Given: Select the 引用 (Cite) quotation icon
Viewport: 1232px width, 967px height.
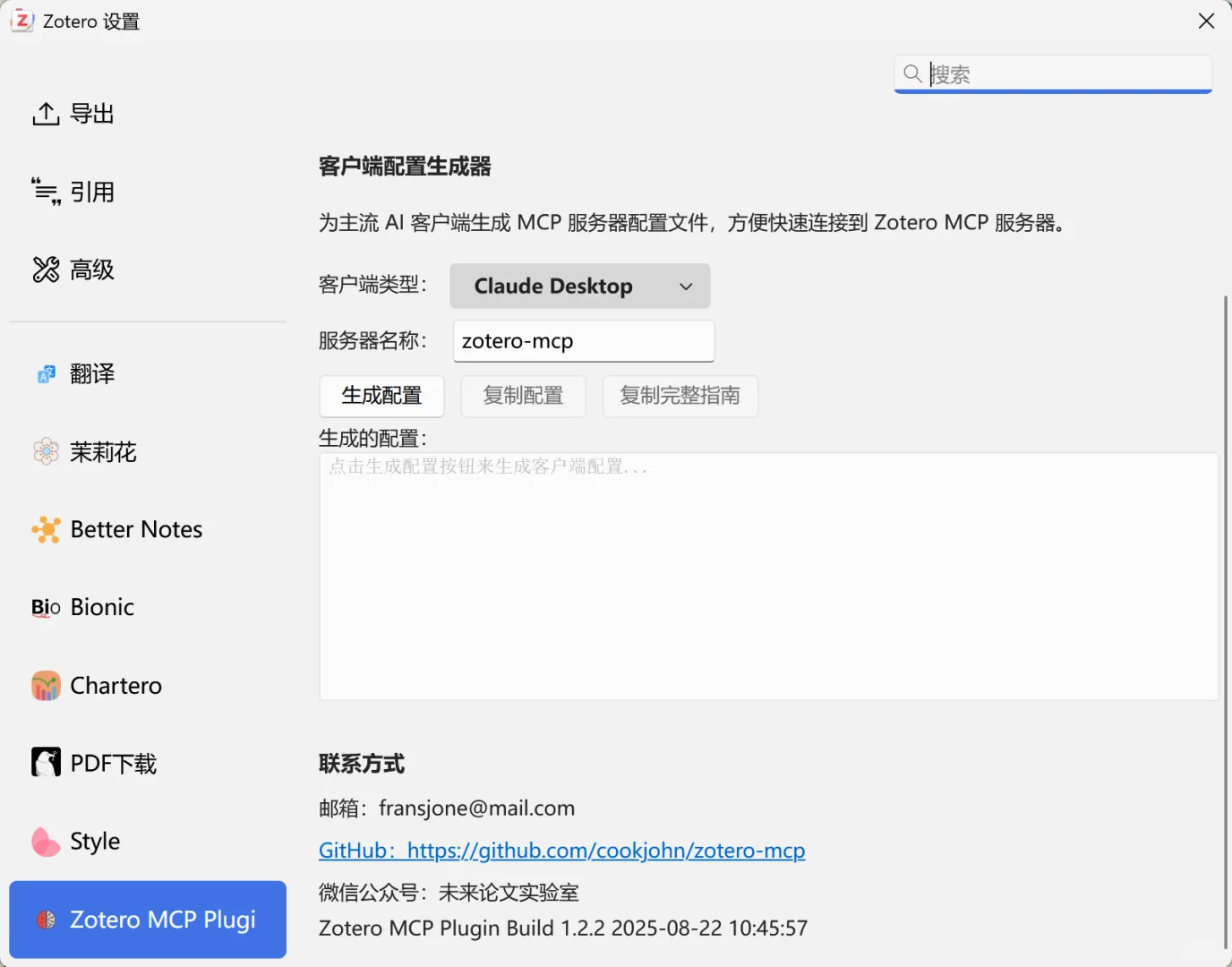Looking at the screenshot, I should 46,191.
